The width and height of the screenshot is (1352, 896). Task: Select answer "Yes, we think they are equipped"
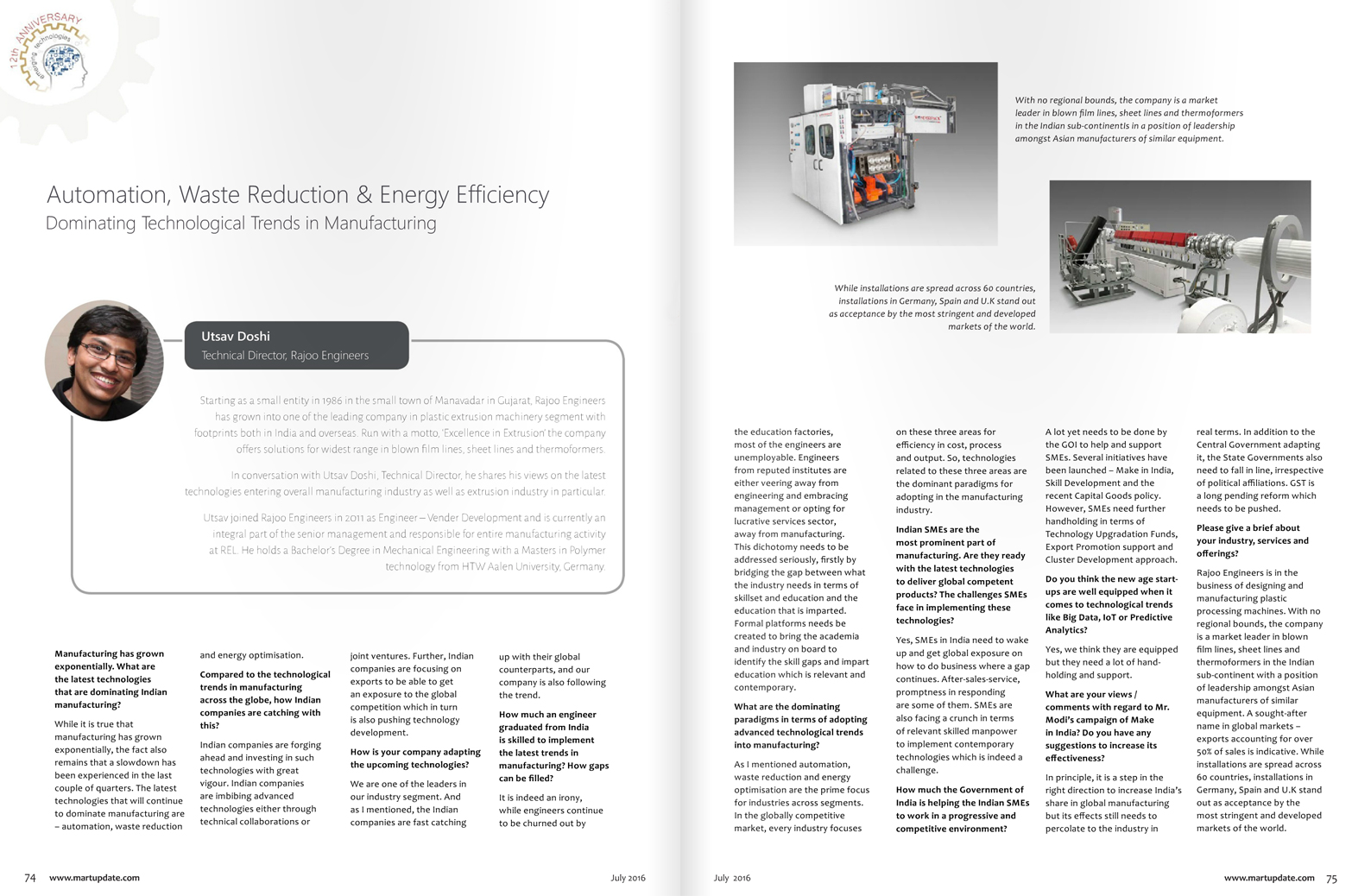coord(1111,662)
